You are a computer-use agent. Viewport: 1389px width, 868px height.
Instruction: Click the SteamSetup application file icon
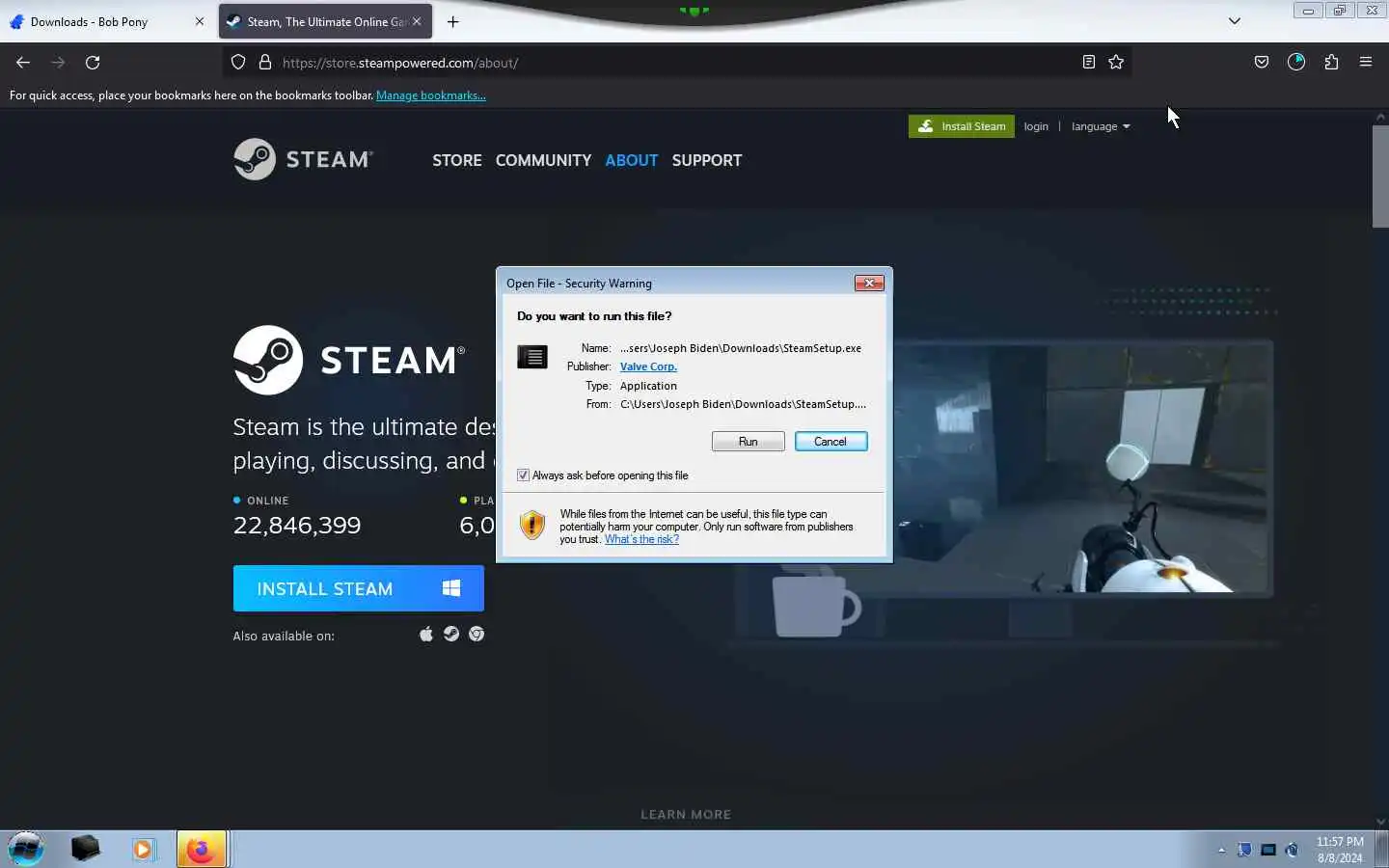coord(532,357)
